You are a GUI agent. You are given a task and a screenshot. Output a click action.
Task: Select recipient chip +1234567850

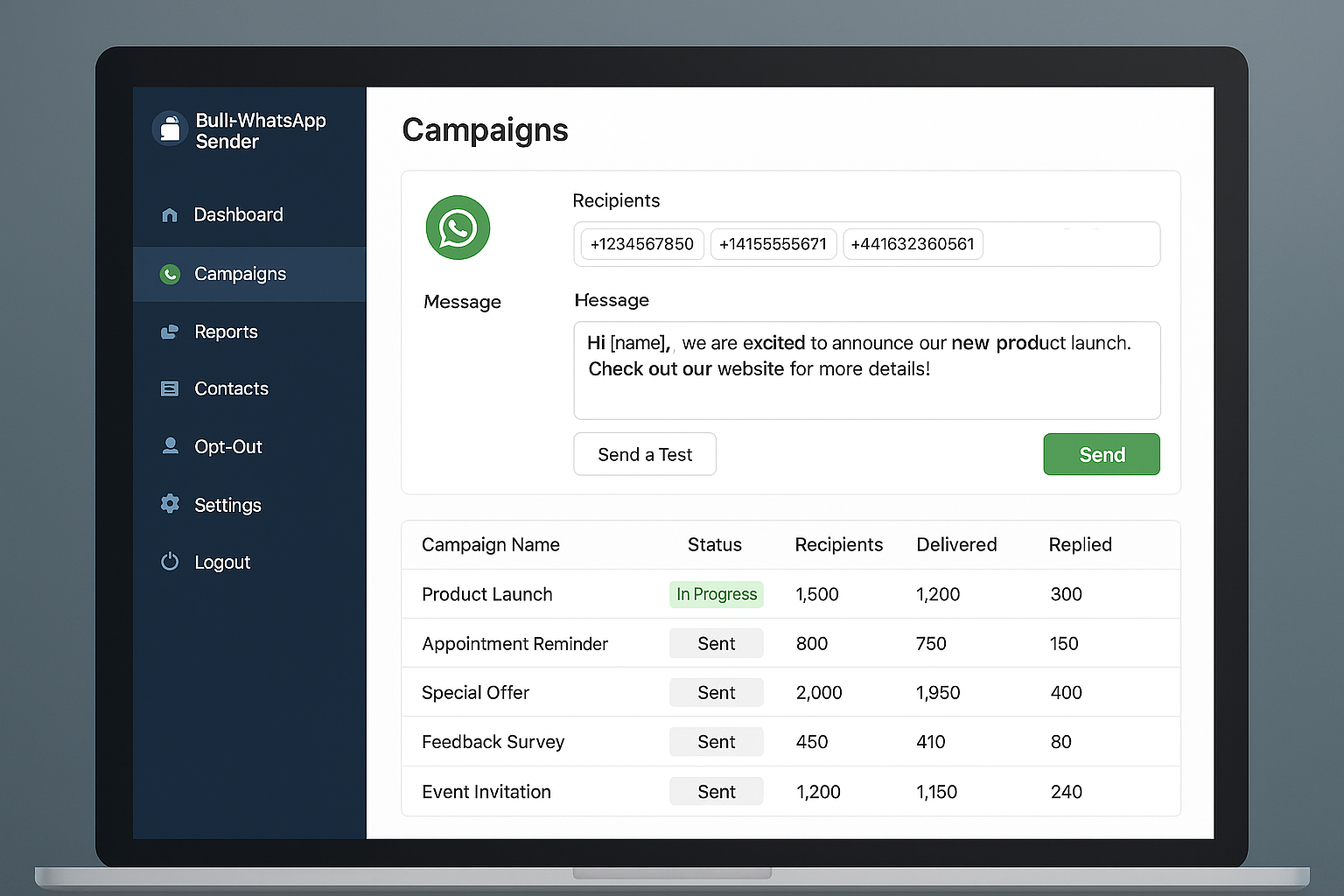[x=642, y=244]
